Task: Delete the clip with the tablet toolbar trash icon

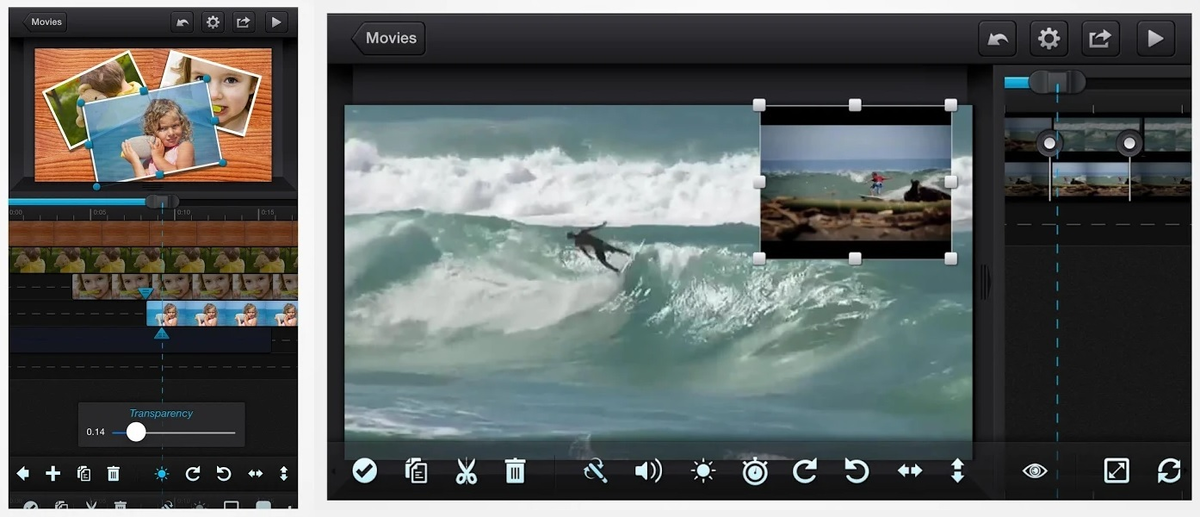Action: coord(515,470)
